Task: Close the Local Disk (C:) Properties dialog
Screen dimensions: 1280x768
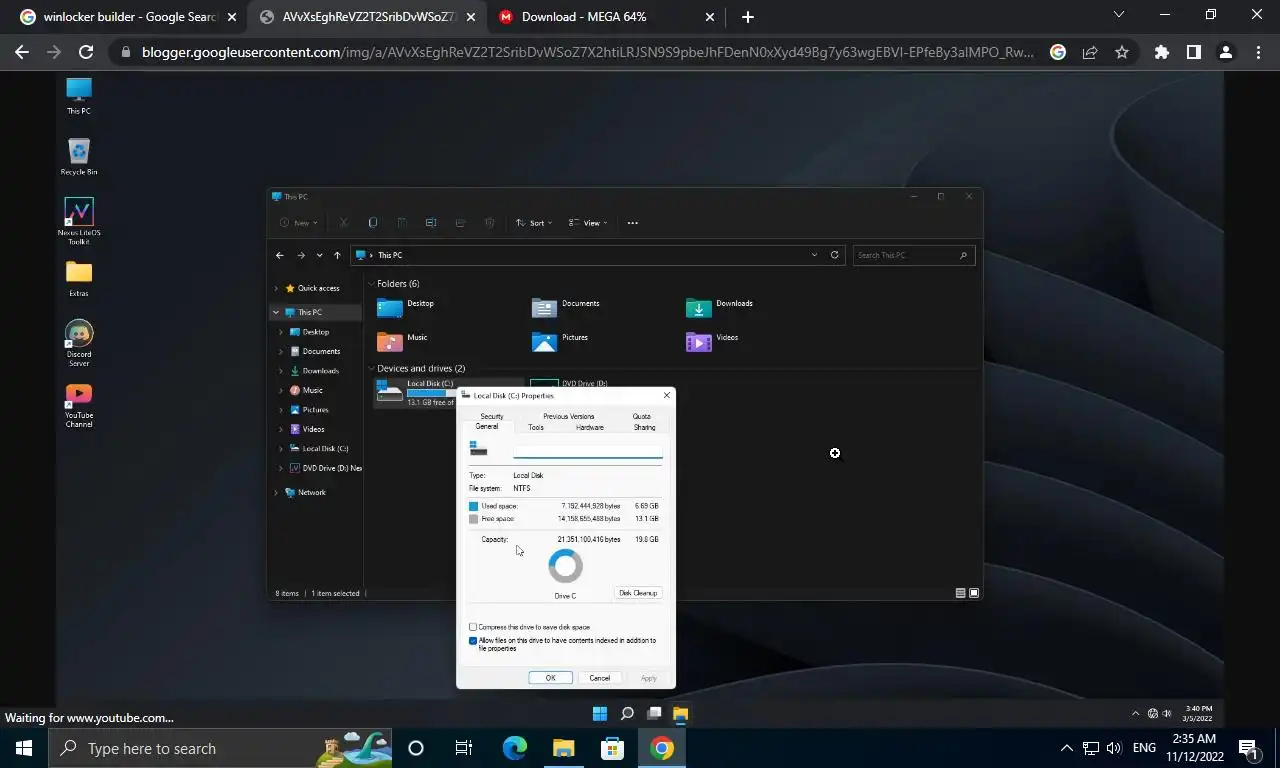Action: click(x=667, y=396)
